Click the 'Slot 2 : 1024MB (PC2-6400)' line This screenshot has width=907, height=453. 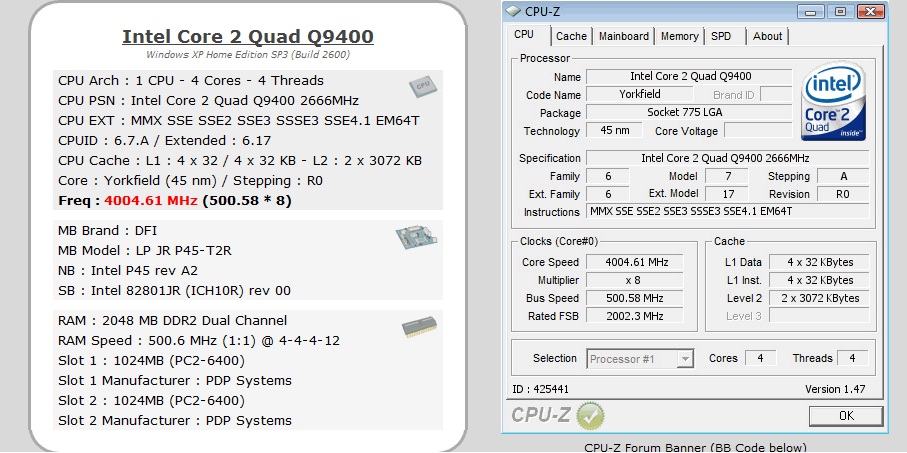coord(152,400)
